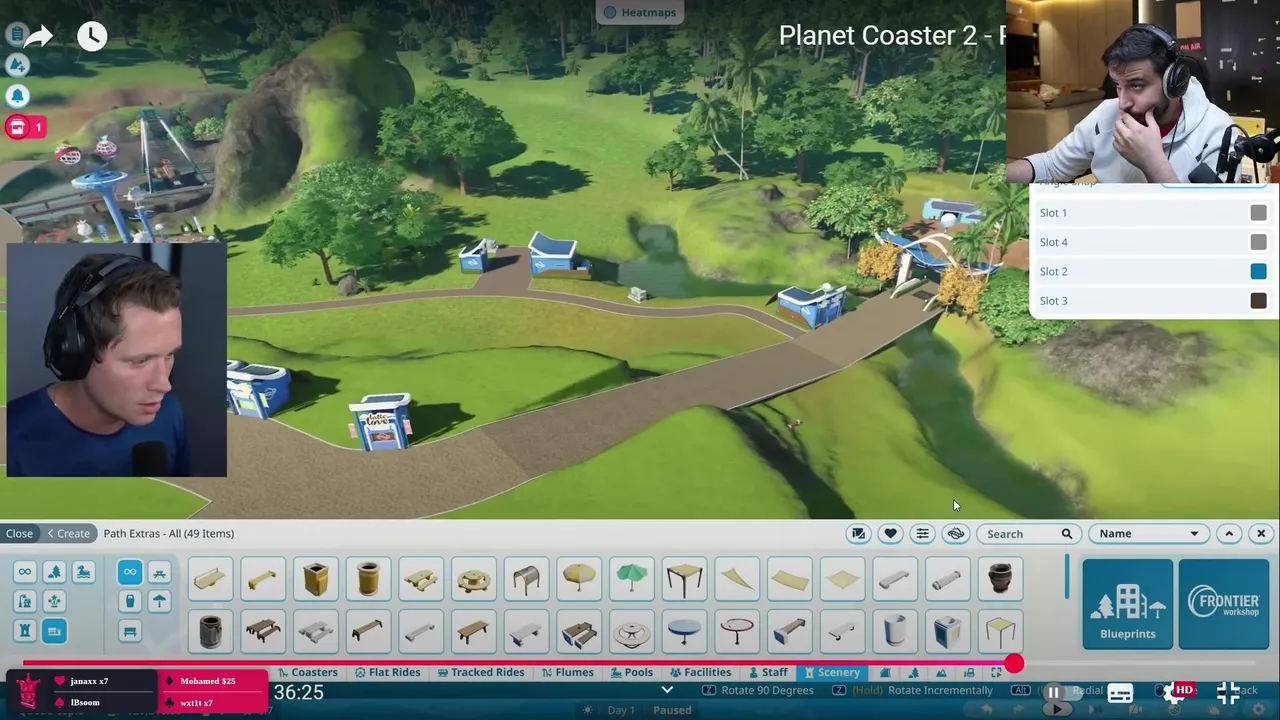
Task: Open the Name sort dropdown
Action: (x=1148, y=534)
